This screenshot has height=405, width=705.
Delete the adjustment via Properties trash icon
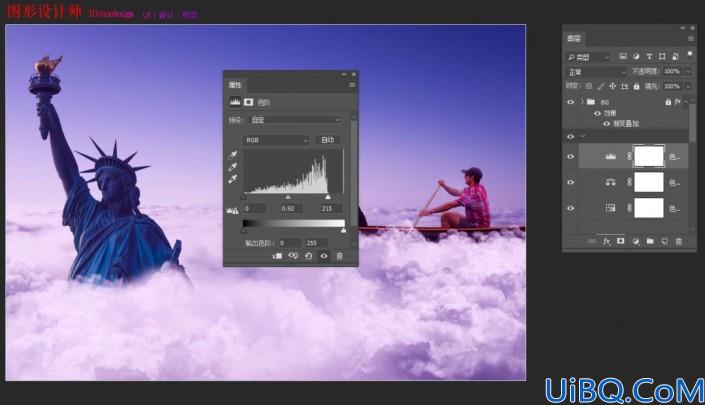[x=339, y=256]
